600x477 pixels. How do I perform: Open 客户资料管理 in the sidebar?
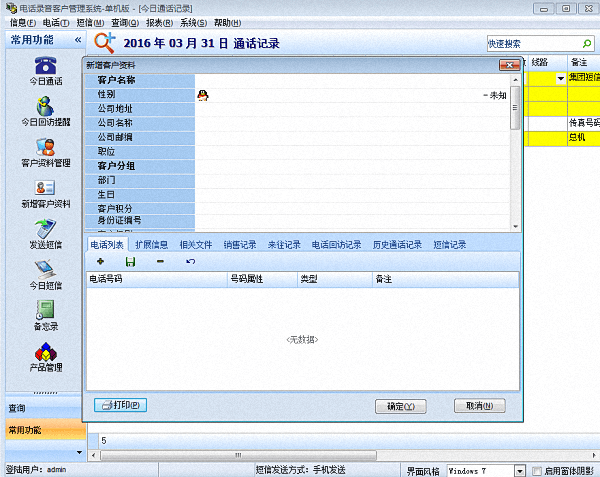tap(44, 148)
